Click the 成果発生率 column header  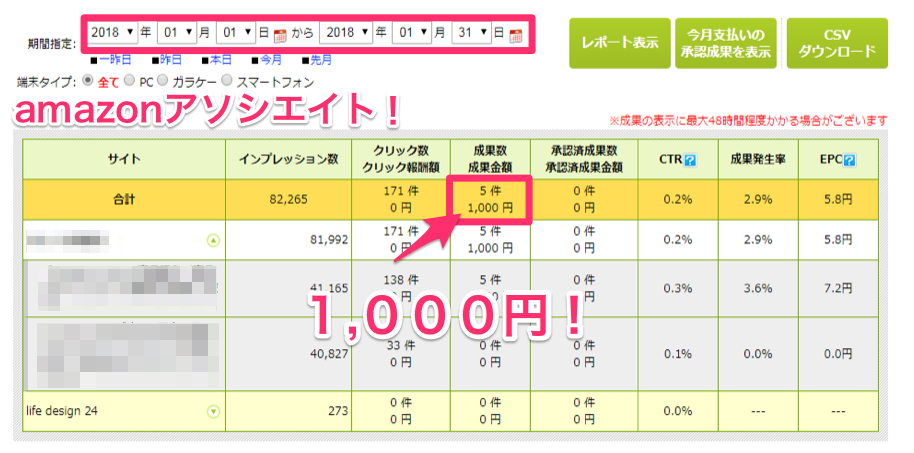pos(757,160)
